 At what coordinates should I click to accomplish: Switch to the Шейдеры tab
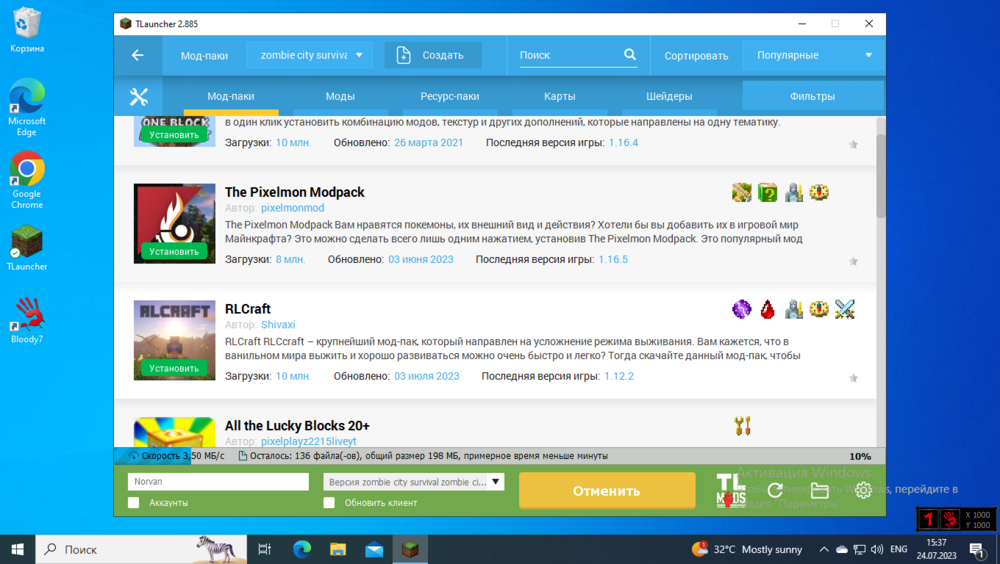(x=669, y=96)
